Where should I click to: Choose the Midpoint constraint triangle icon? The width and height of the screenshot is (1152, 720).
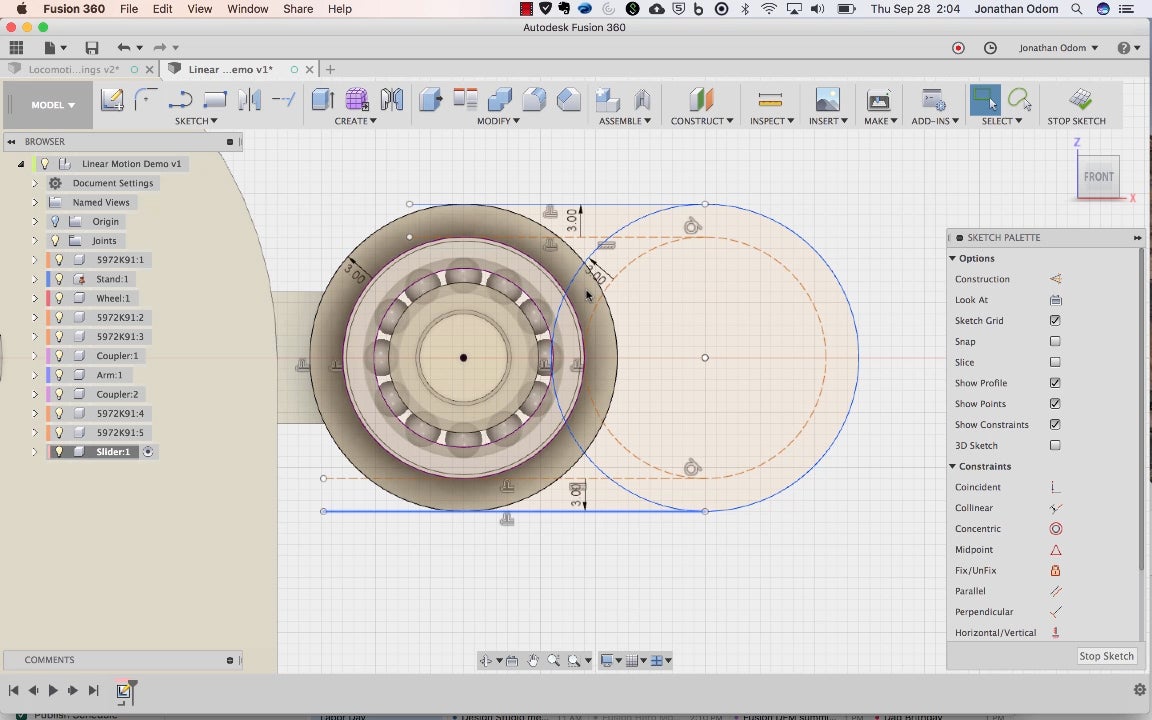coord(1055,550)
